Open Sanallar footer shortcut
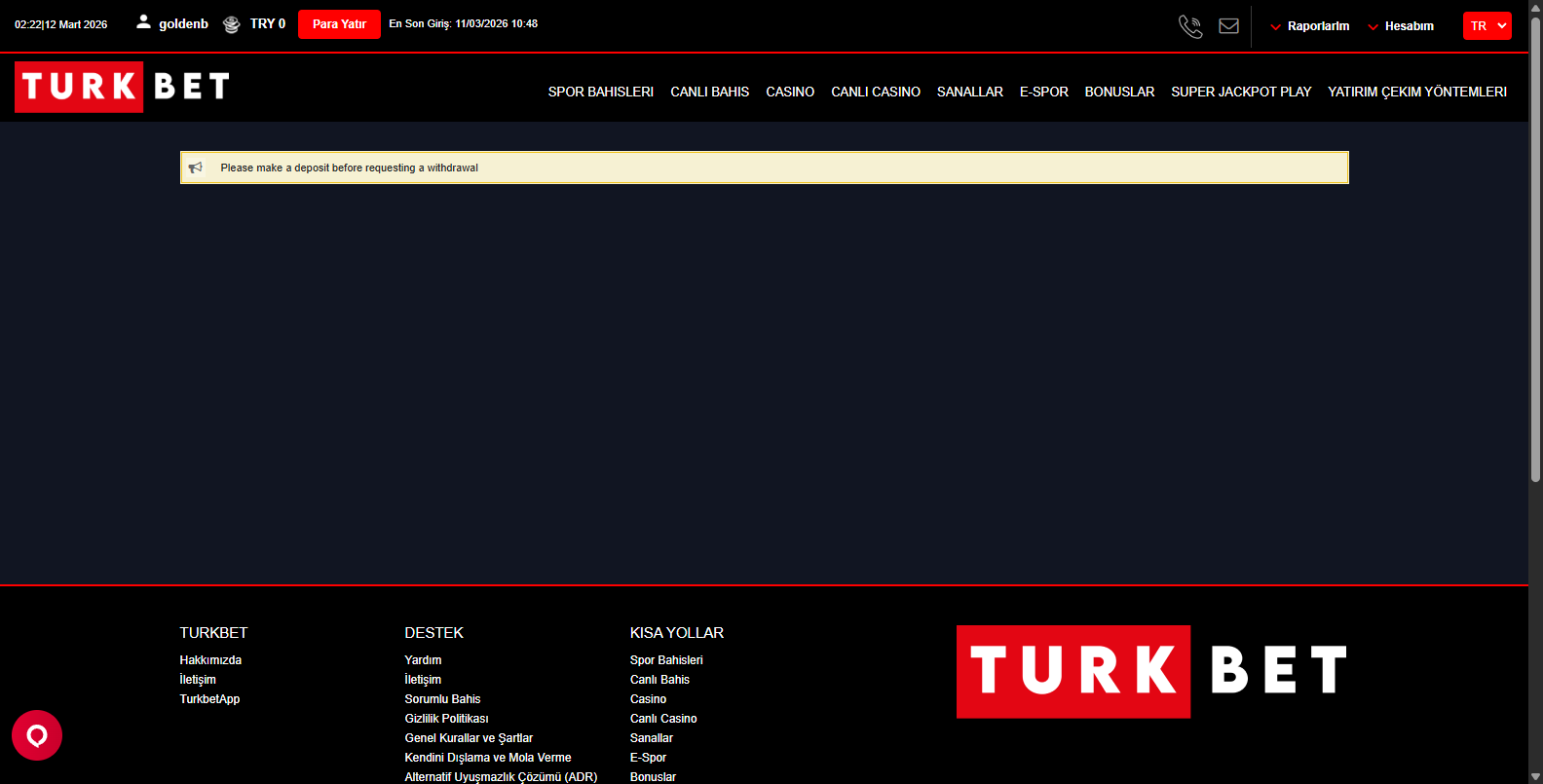Viewport: 1543px width, 784px height. point(651,738)
